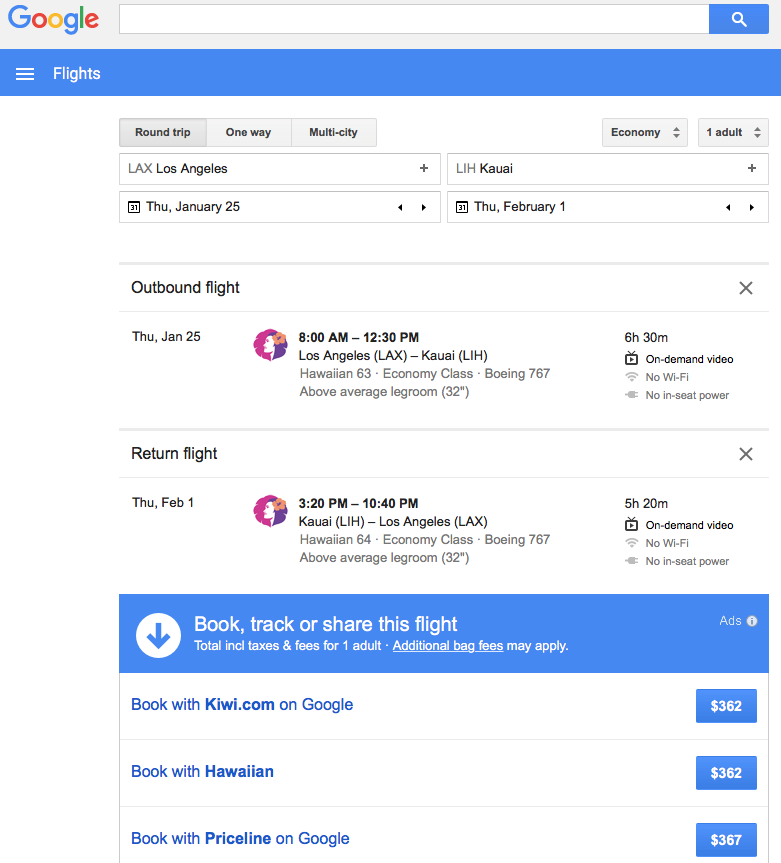The height and width of the screenshot is (863, 781).
Task: Go to previous day for return date
Action: pyautogui.click(x=729, y=208)
